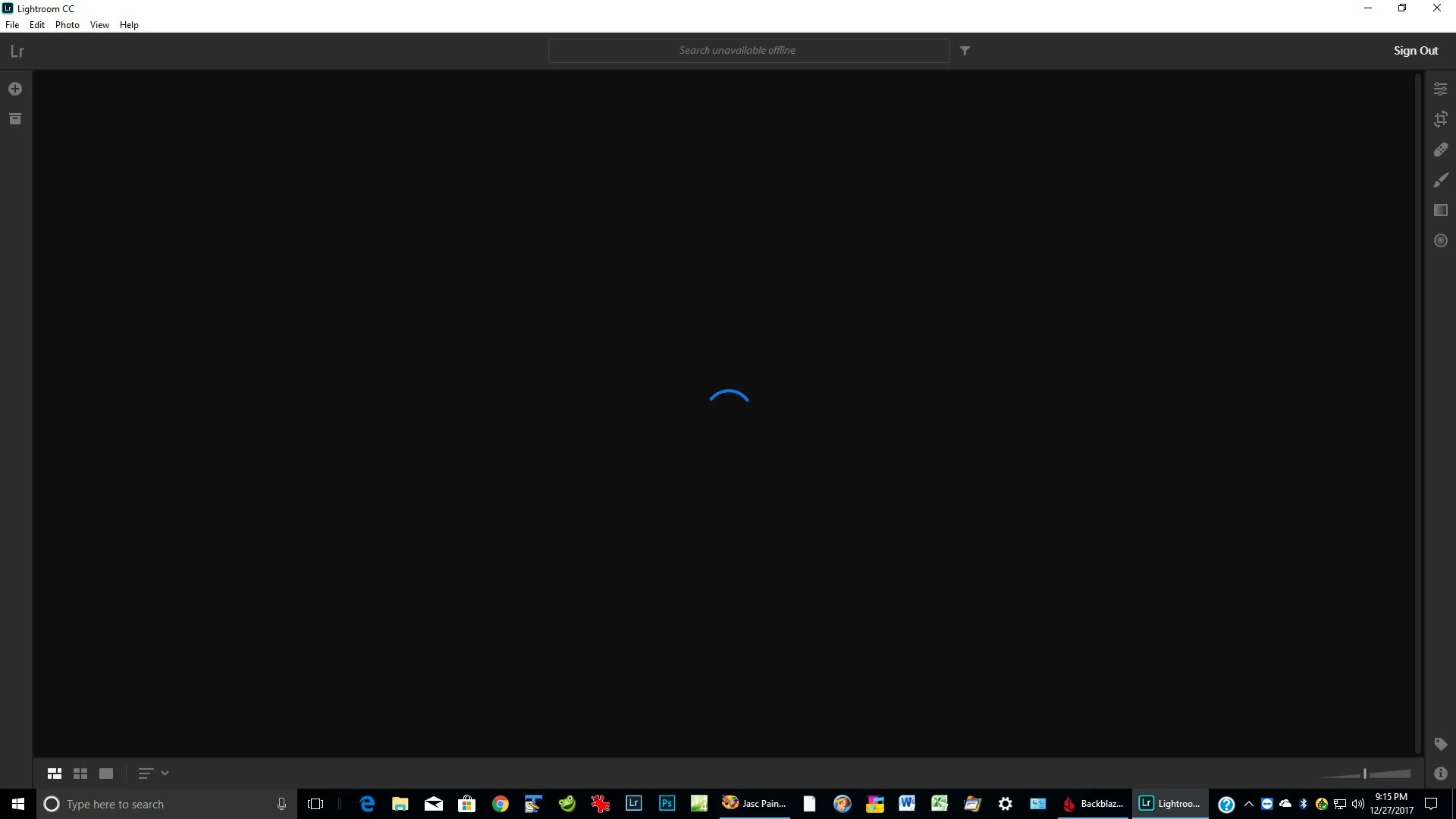Switch to single photo detail view
Viewport: 1456px width, 819px height.
[x=106, y=773]
